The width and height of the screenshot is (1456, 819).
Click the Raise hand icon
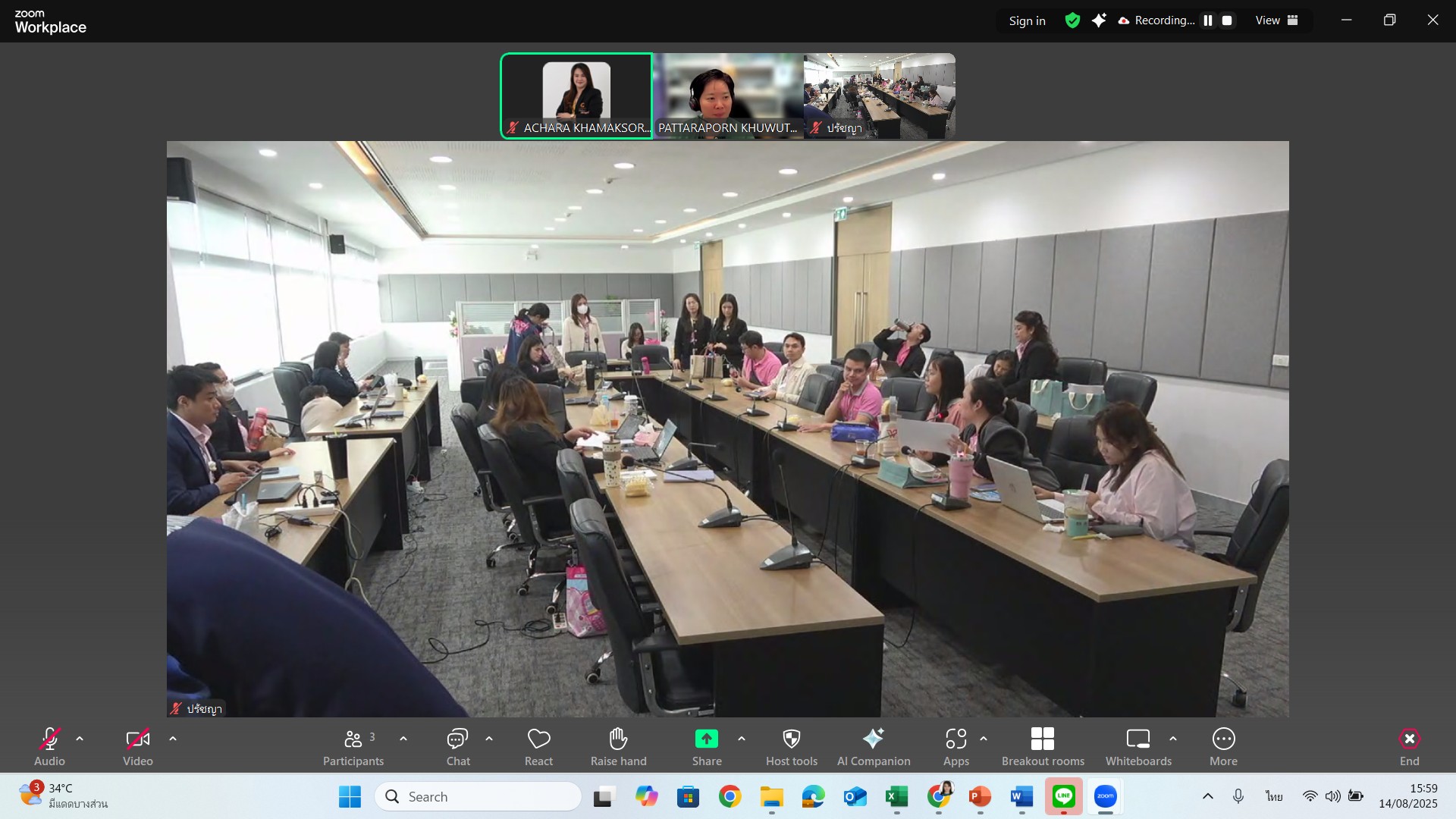[618, 739]
